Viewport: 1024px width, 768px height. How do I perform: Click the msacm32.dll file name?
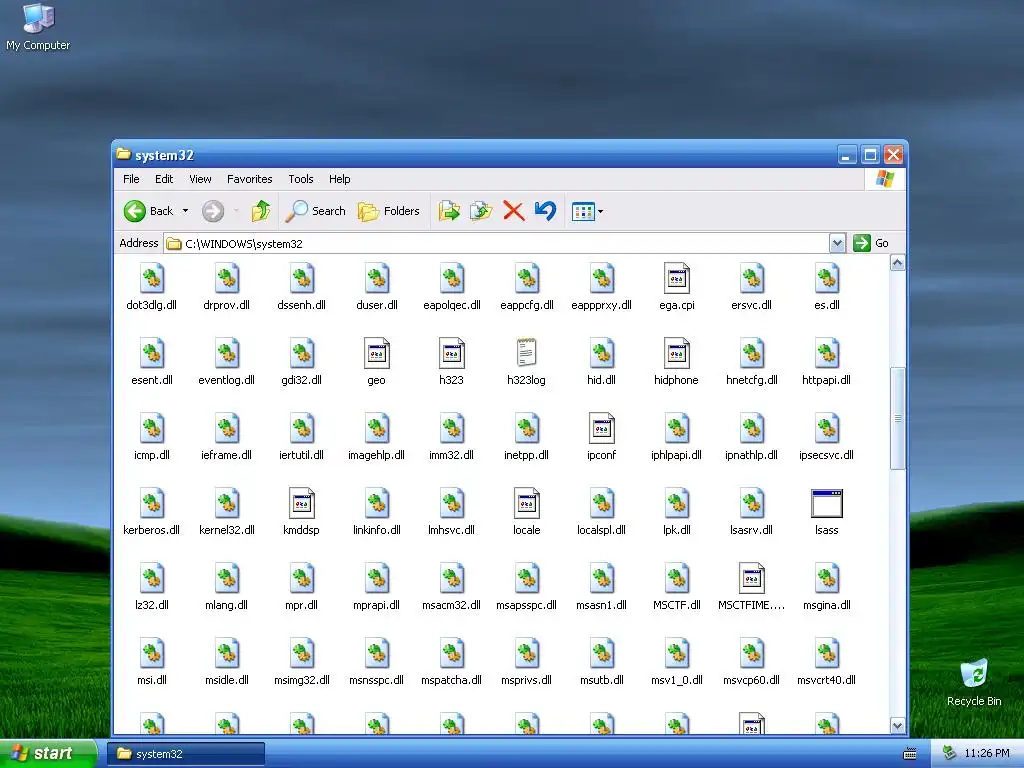(x=452, y=605)
